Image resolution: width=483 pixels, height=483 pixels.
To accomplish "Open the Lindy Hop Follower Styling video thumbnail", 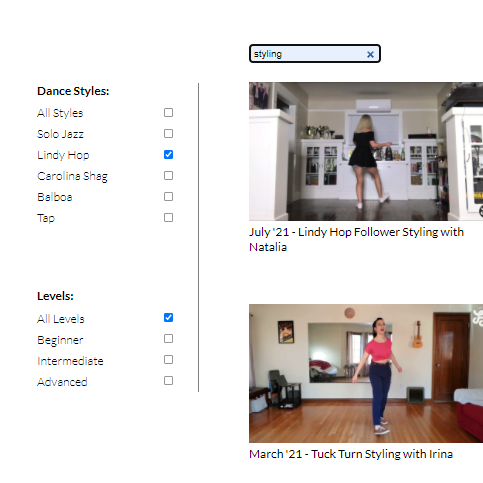I will (x=366, y=151).
